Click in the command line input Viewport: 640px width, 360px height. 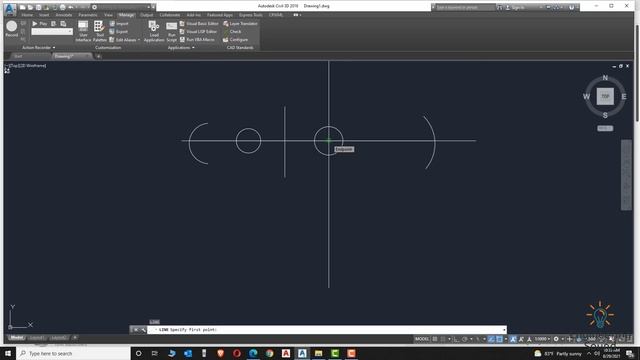(327, 329)
